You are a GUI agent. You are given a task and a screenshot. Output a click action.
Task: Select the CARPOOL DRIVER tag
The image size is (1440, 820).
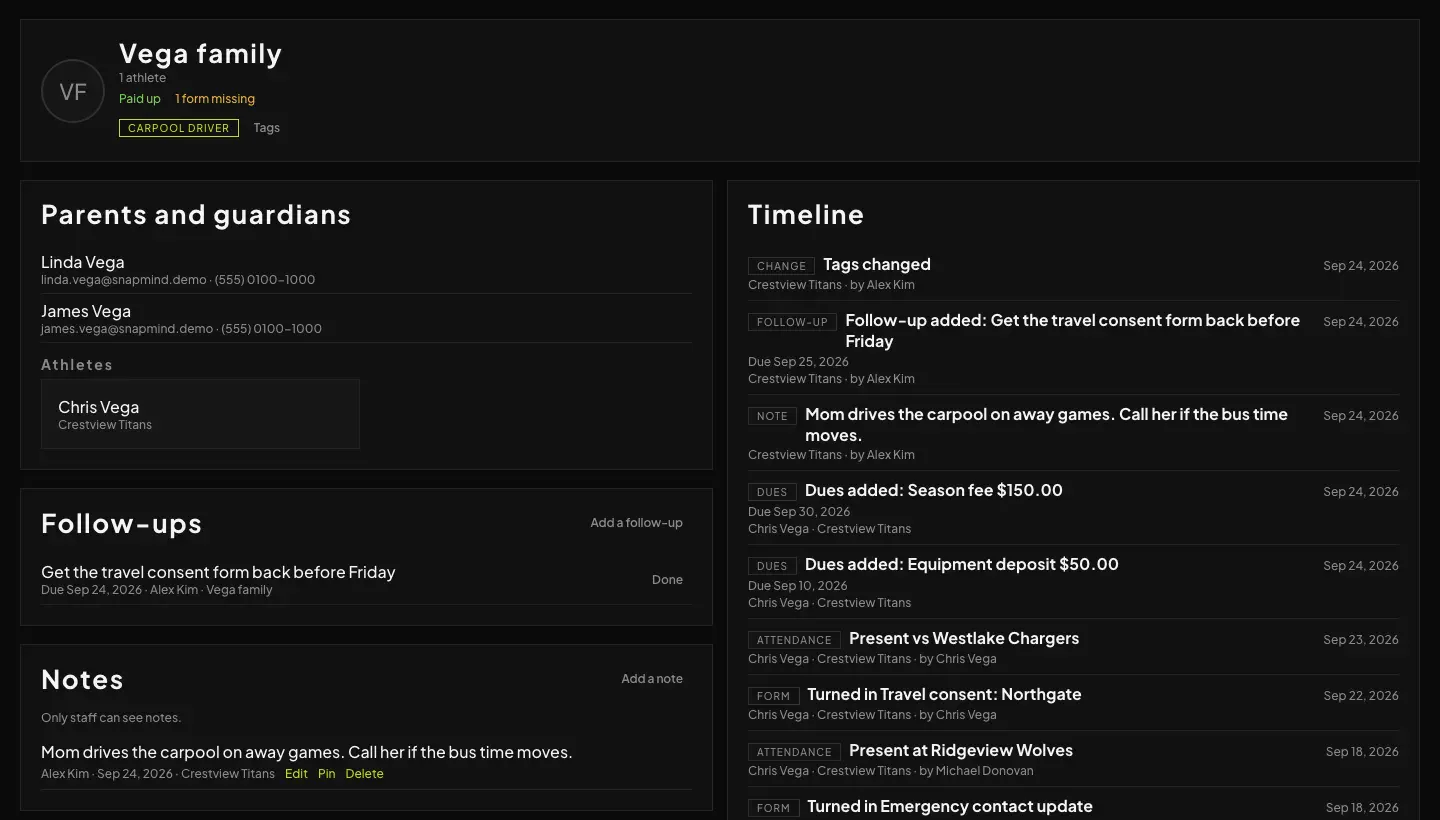click(179, 128)
